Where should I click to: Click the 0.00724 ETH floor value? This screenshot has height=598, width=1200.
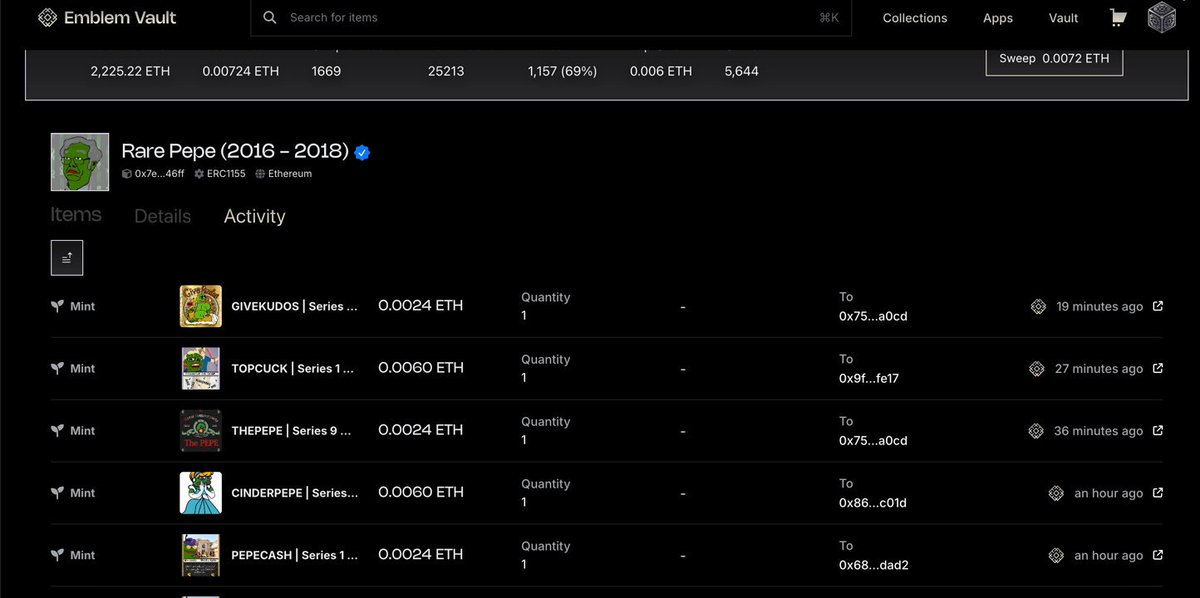point(240,71)
